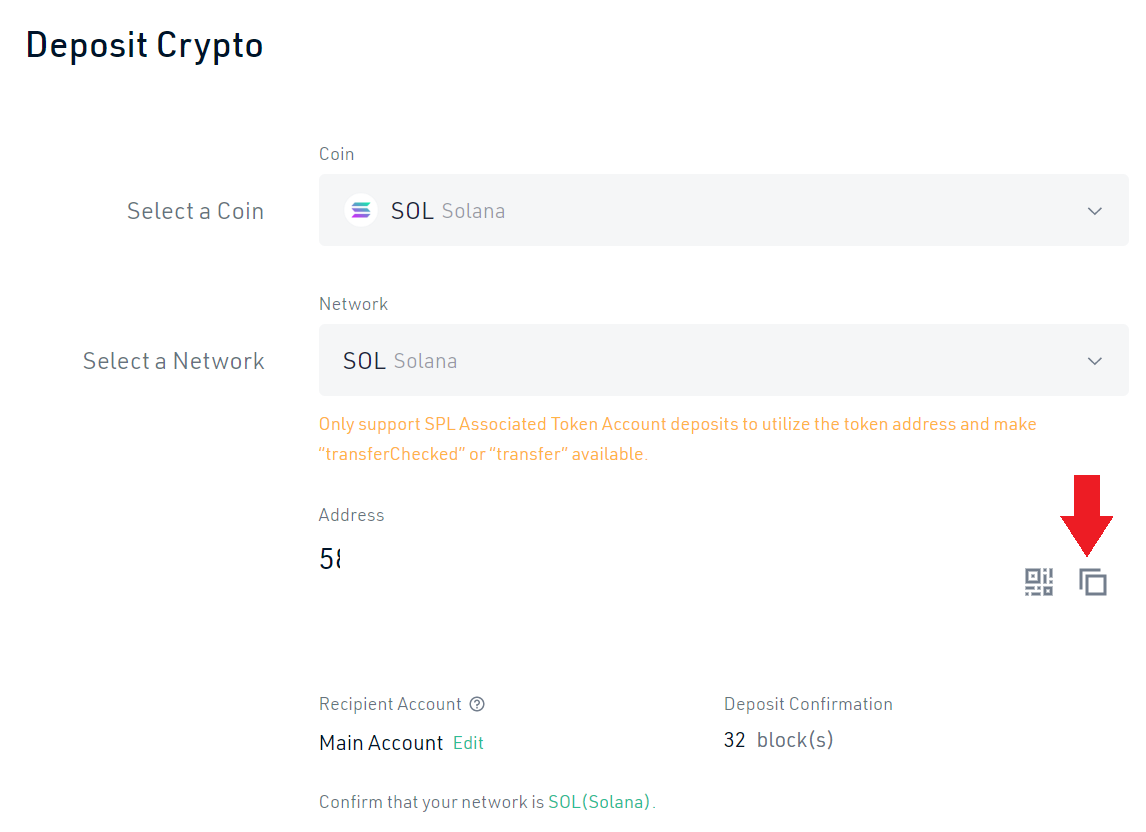Click the 32 block(s) confirmation value
The image size is (1146, 832).
(x=778, y=740)
